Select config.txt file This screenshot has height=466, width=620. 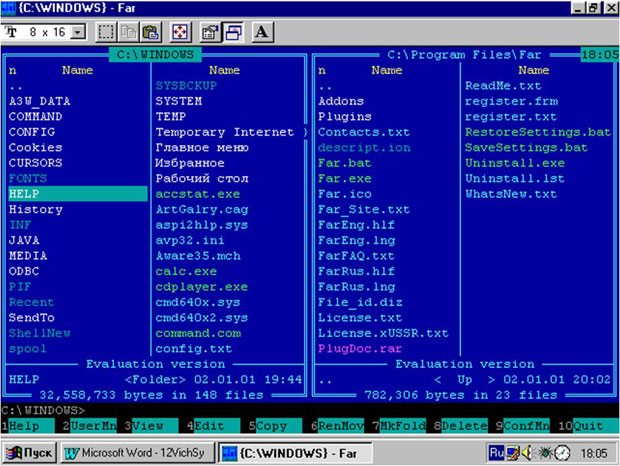pyautogui.click(x=194, y=349)
